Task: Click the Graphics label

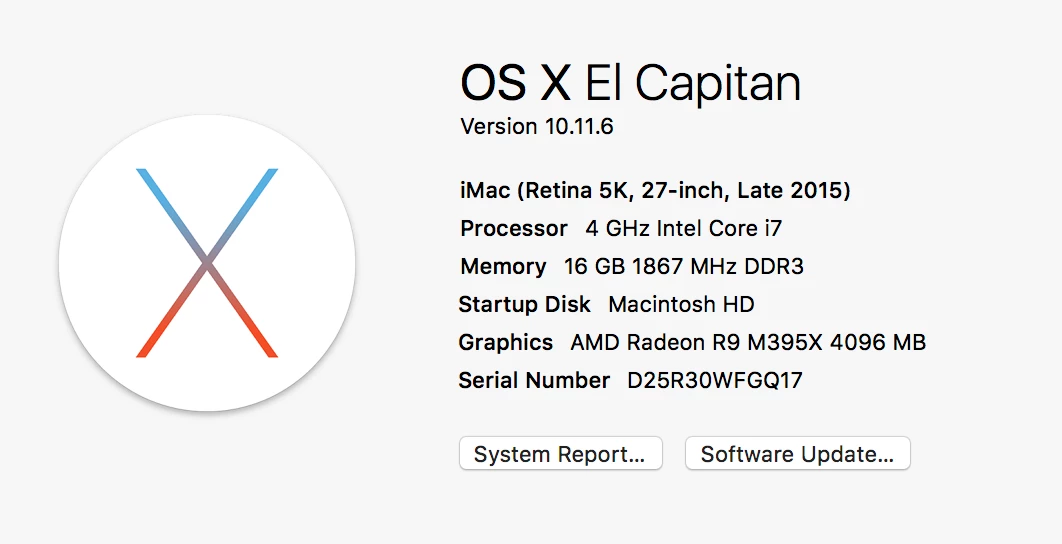Action: (x=506, y=342)
